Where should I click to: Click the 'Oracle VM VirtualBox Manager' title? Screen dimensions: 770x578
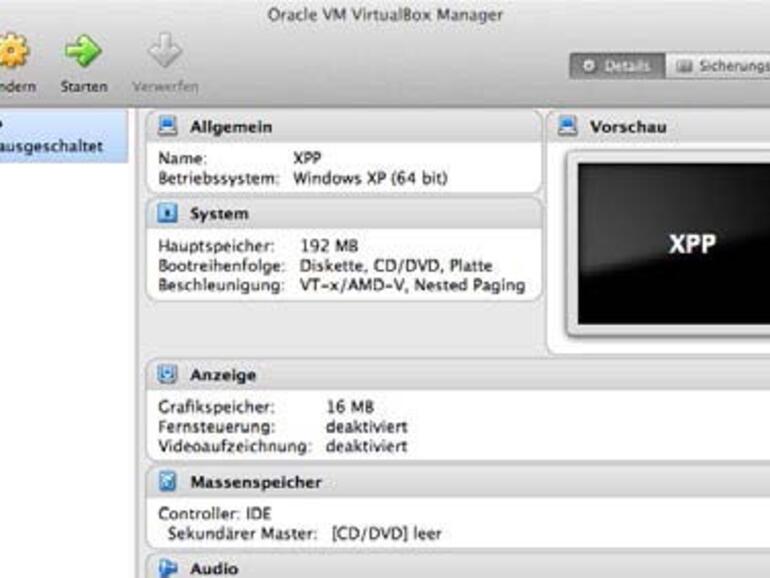pos(385,15)
